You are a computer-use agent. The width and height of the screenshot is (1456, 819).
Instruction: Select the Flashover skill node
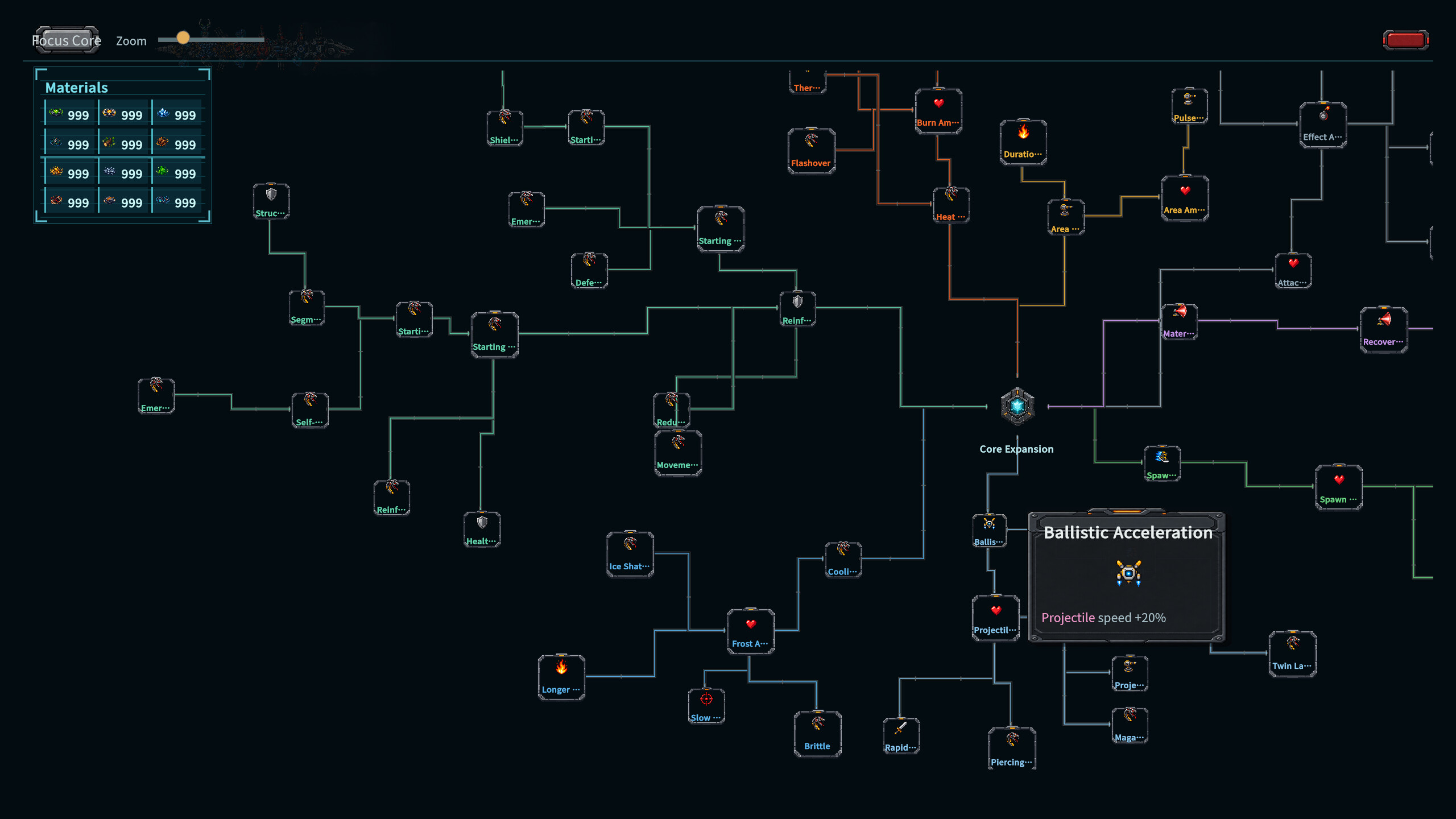point(811,151)
